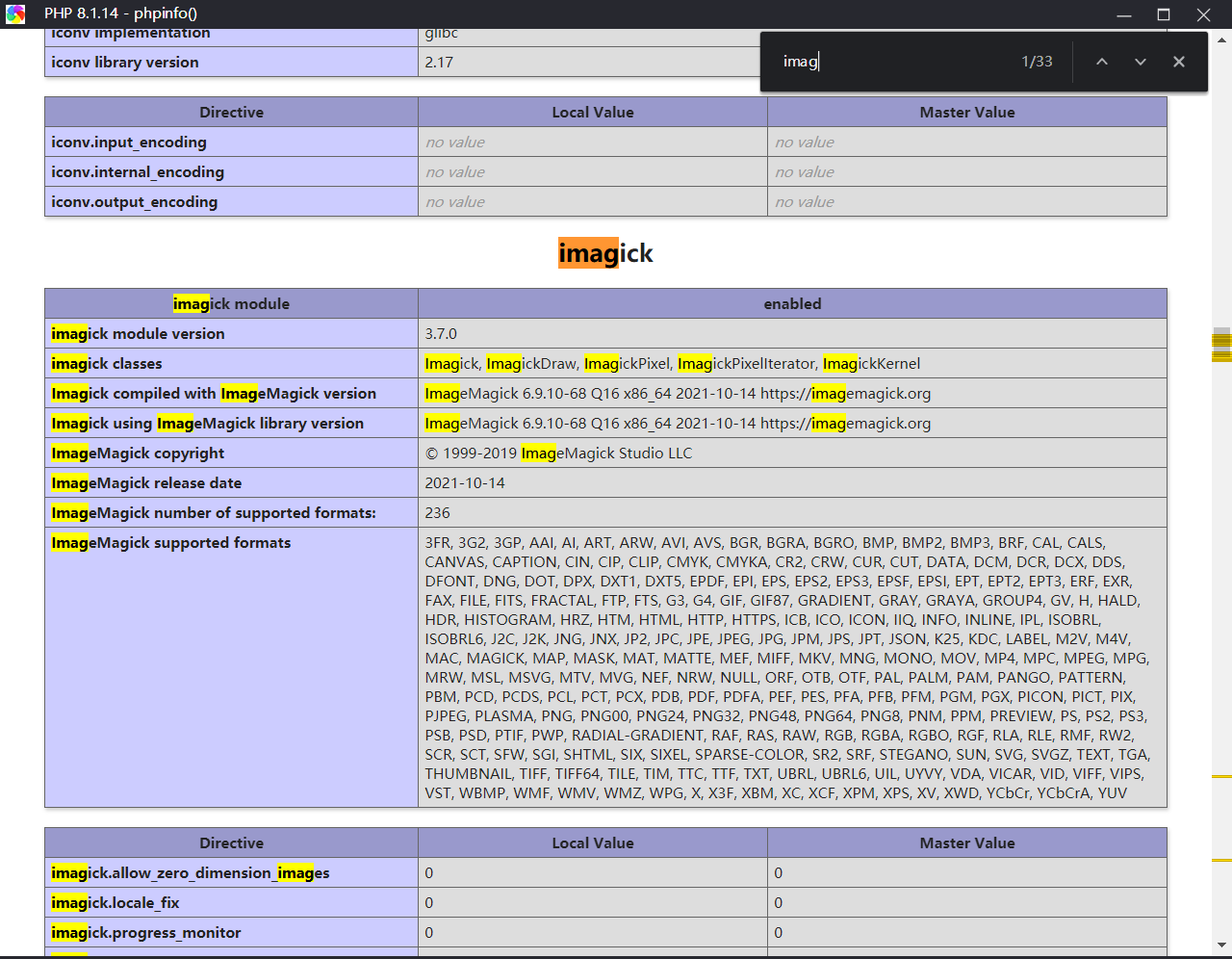Select the 'imagick module version' row label
Screen dimensions: 1232x959
pyautogui.click(x=139, y=334)
